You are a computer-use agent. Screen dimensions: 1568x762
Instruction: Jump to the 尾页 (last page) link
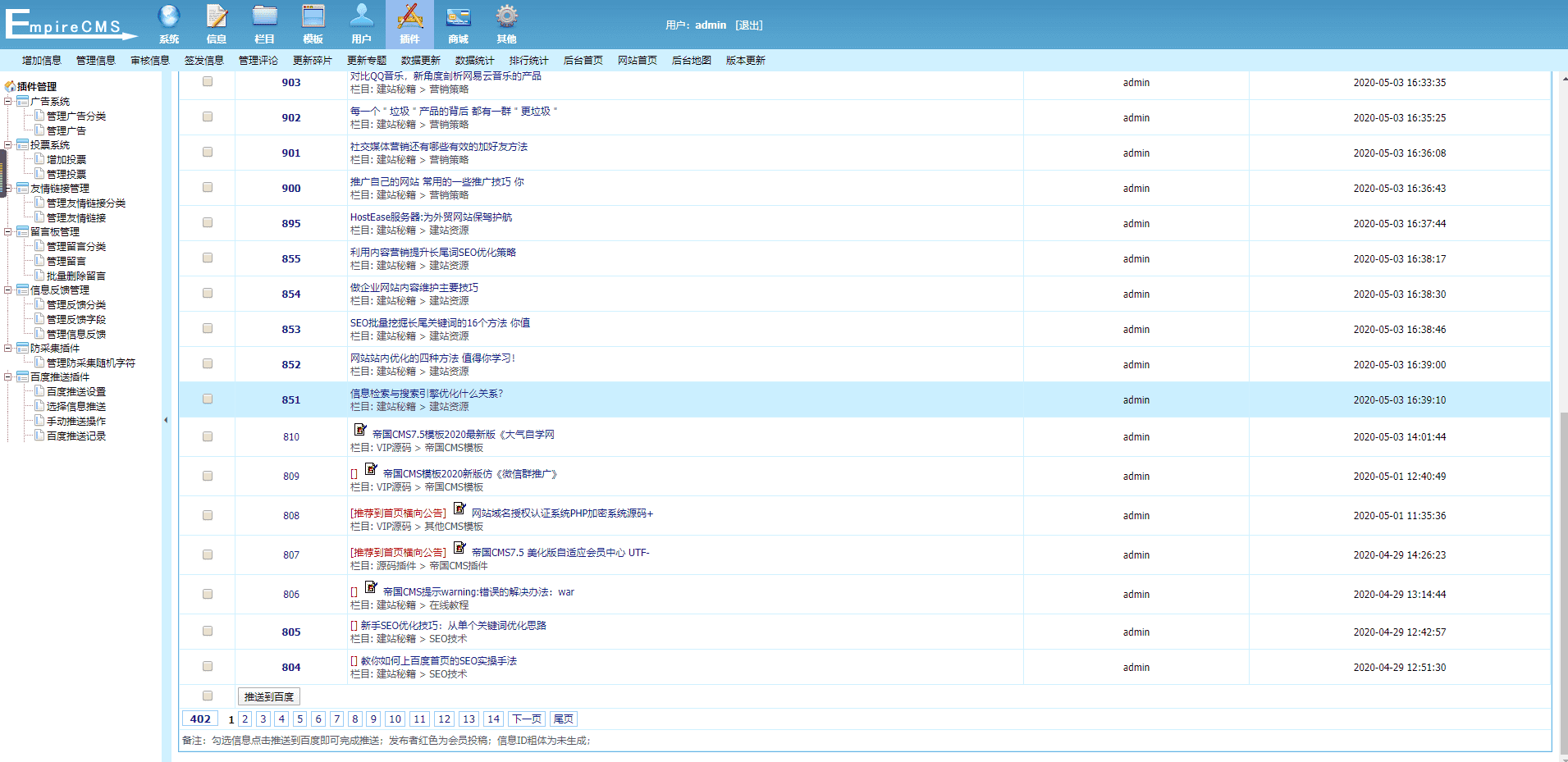(x=564, y=719)
